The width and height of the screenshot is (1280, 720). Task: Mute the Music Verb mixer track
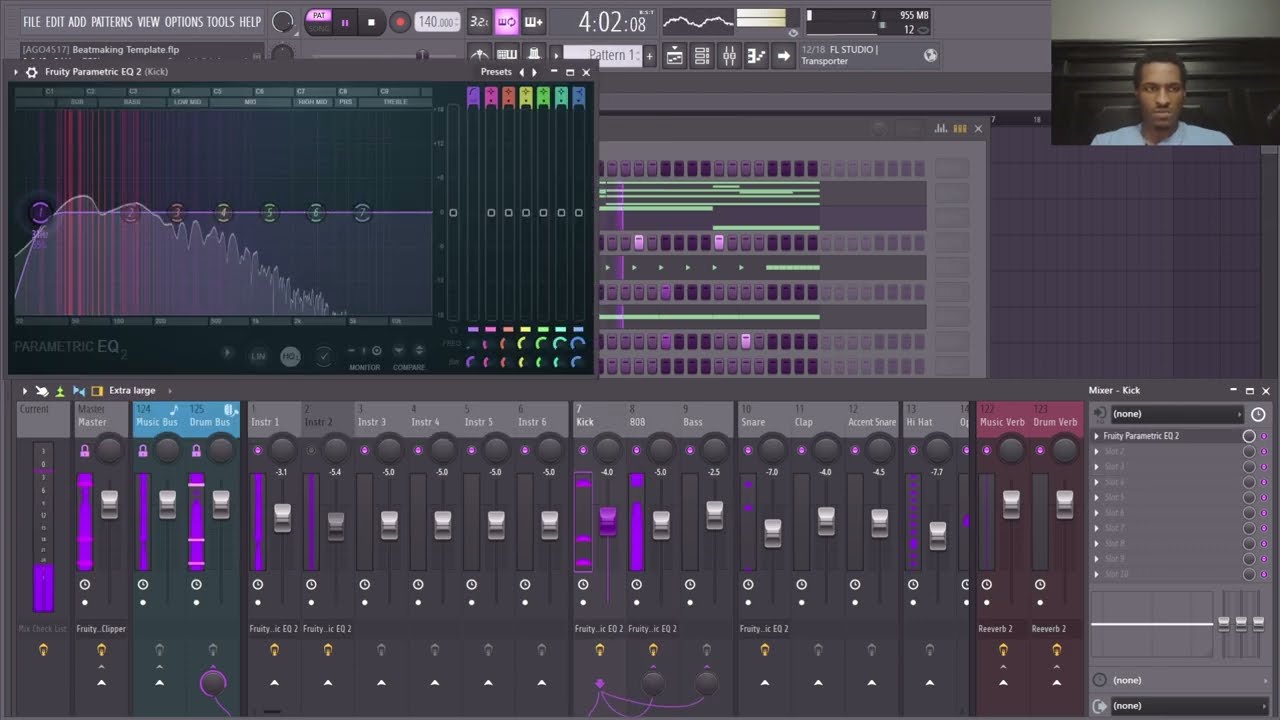987,451
